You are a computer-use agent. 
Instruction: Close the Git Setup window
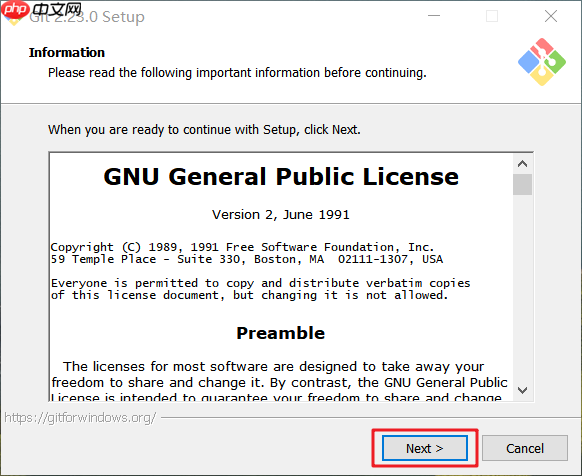[551, 16]
